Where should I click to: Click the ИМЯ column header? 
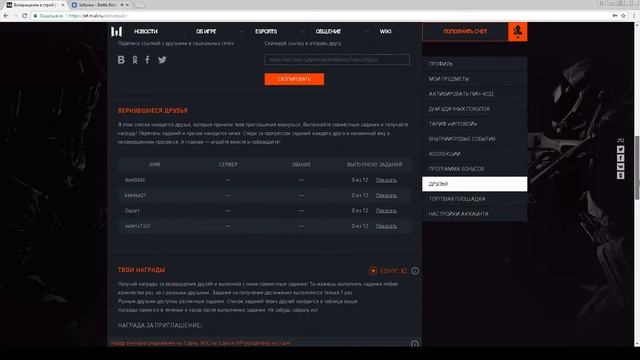pos(155,164)
